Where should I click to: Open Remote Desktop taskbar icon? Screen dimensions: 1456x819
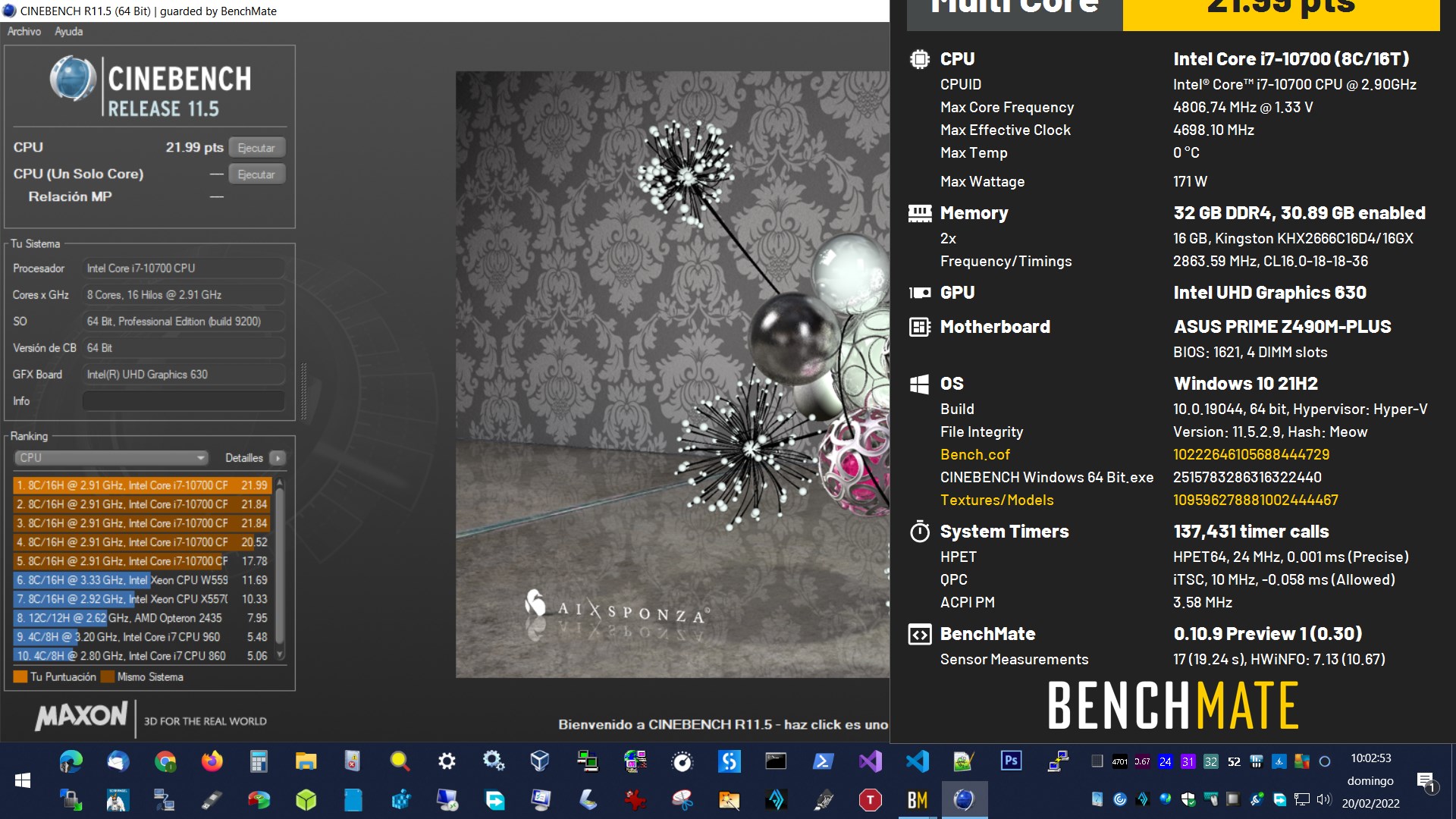coord(447,800)
